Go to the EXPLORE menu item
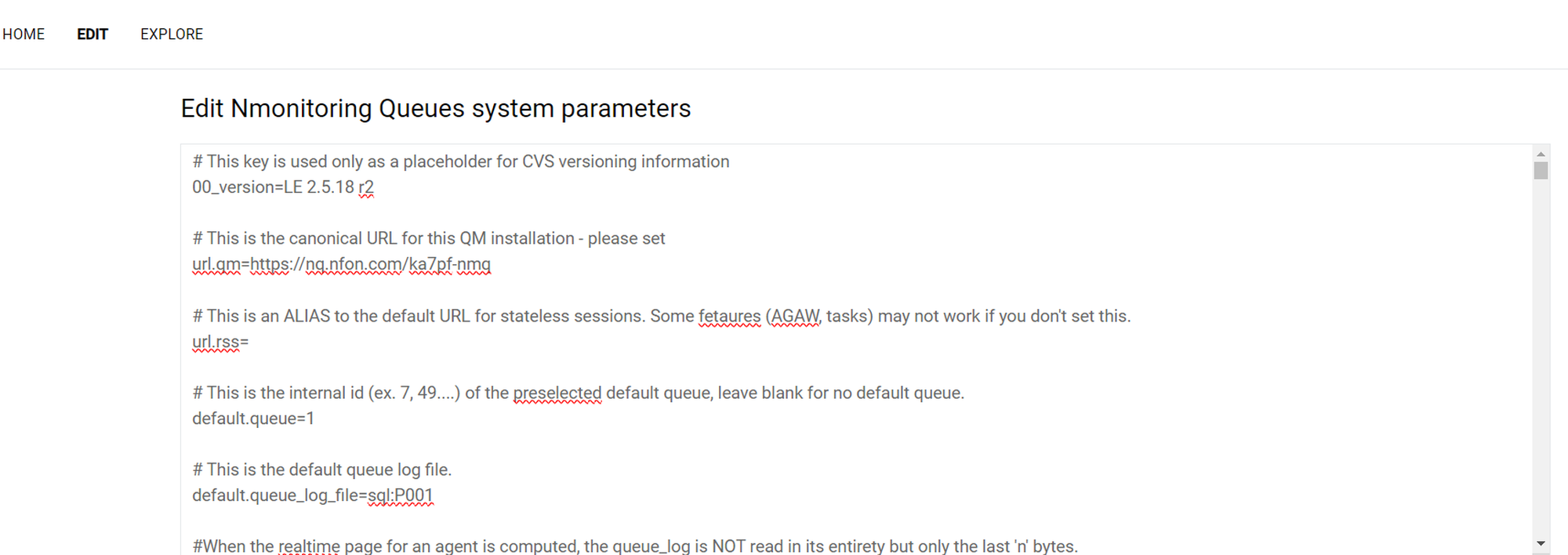Screen dimensions: 1568x555 [x=172, y=34]
